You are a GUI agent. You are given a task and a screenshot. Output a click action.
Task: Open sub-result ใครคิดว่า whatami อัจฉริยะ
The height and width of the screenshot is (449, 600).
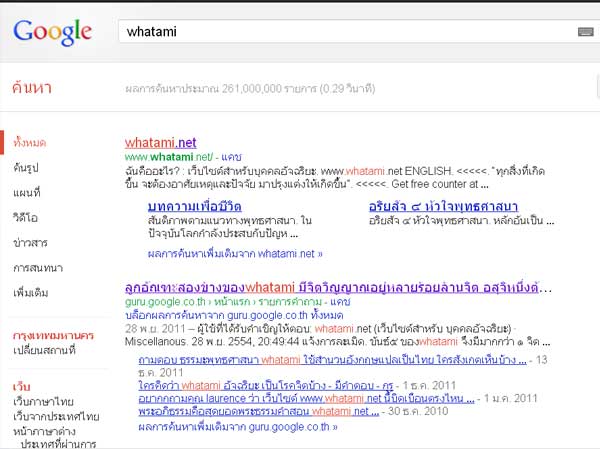pos(266,385)
